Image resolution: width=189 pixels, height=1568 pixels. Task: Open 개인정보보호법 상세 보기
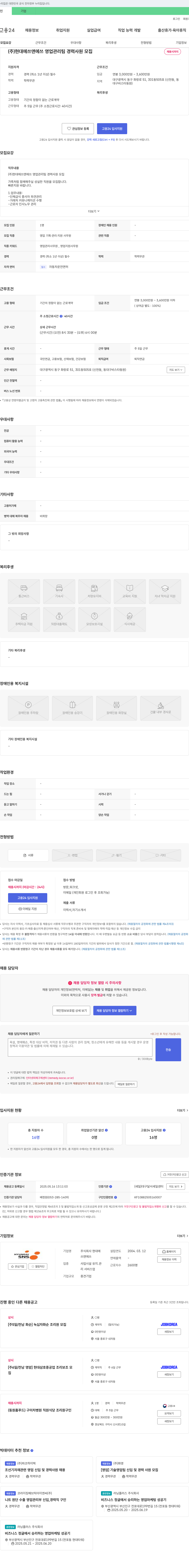coord(71,1010)
